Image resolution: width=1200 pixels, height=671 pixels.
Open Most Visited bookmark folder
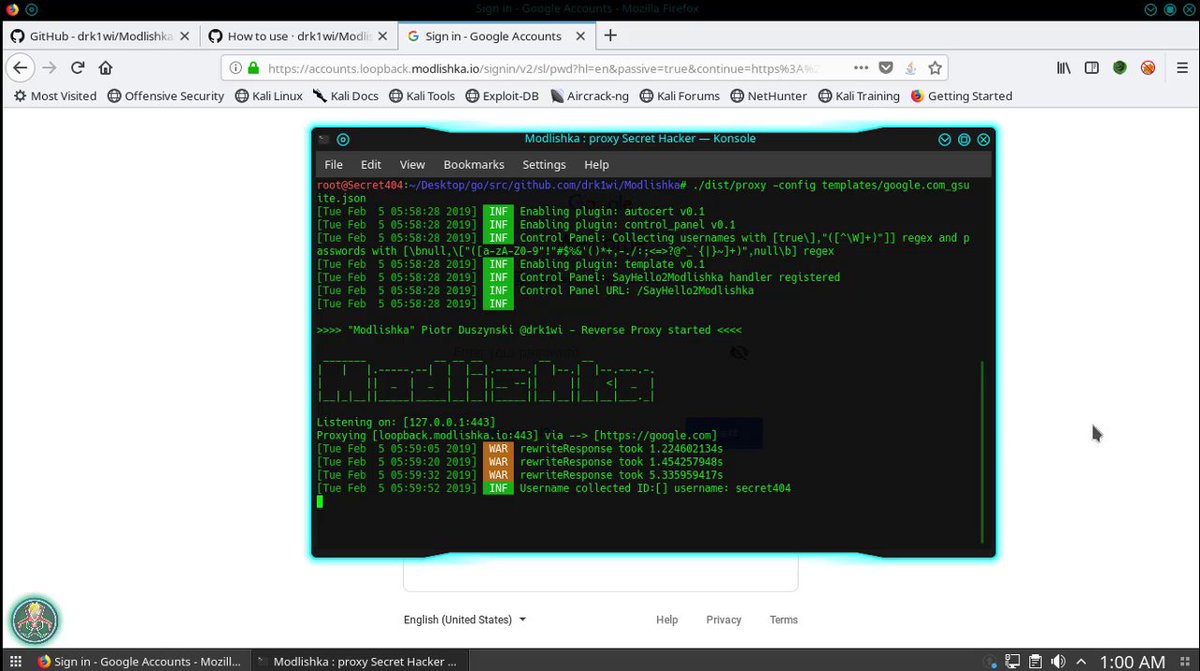point(55,96)
